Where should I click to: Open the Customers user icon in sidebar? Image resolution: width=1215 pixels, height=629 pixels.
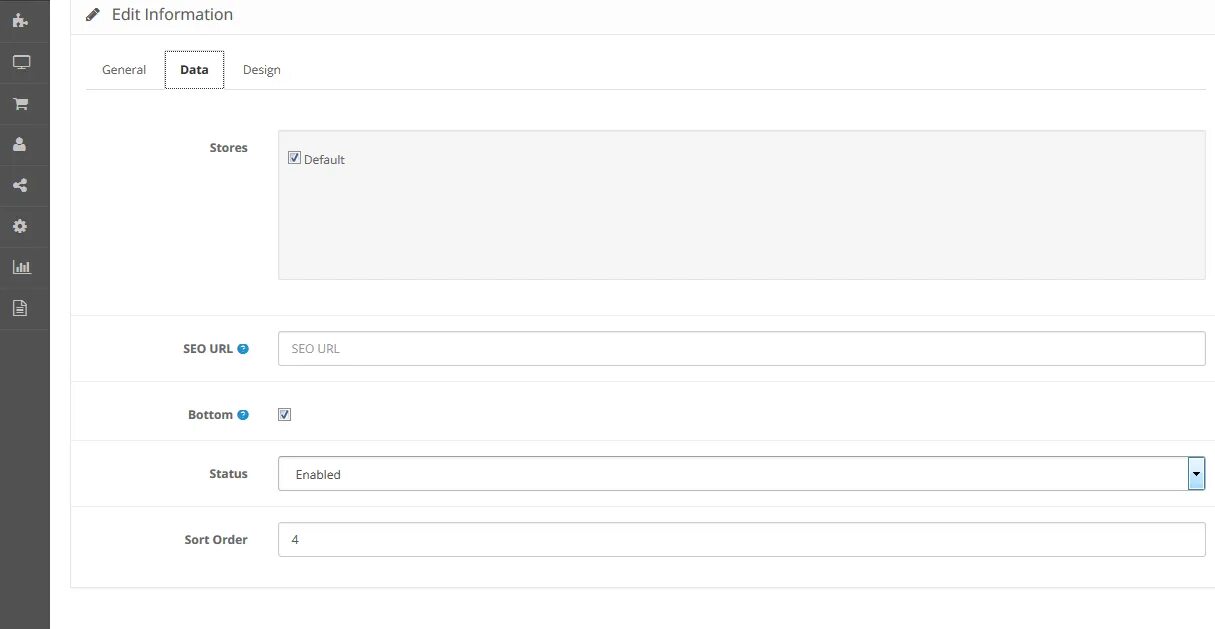[20, 144]
